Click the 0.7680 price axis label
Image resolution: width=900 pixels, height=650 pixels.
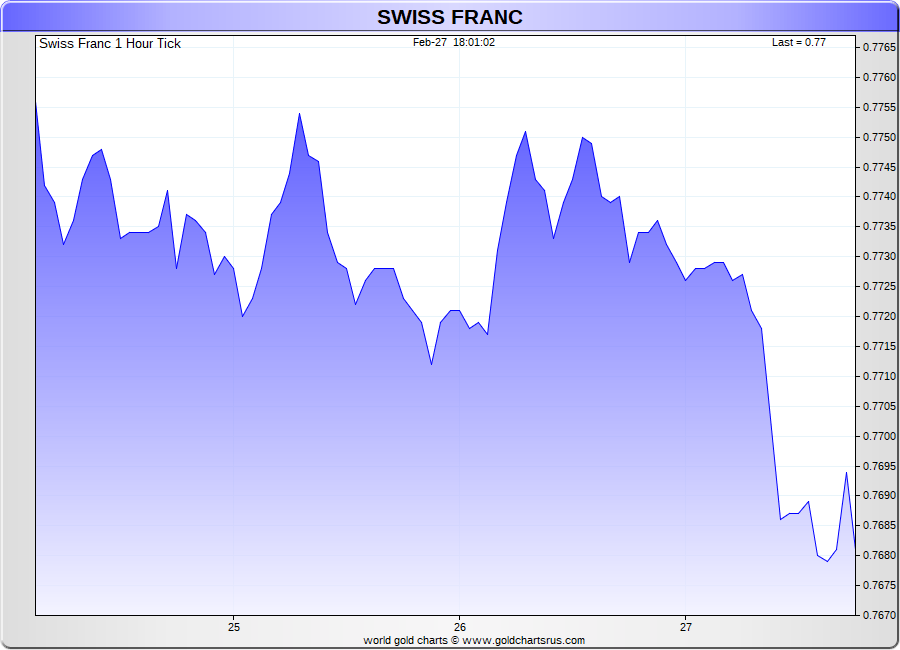point(879,555)
